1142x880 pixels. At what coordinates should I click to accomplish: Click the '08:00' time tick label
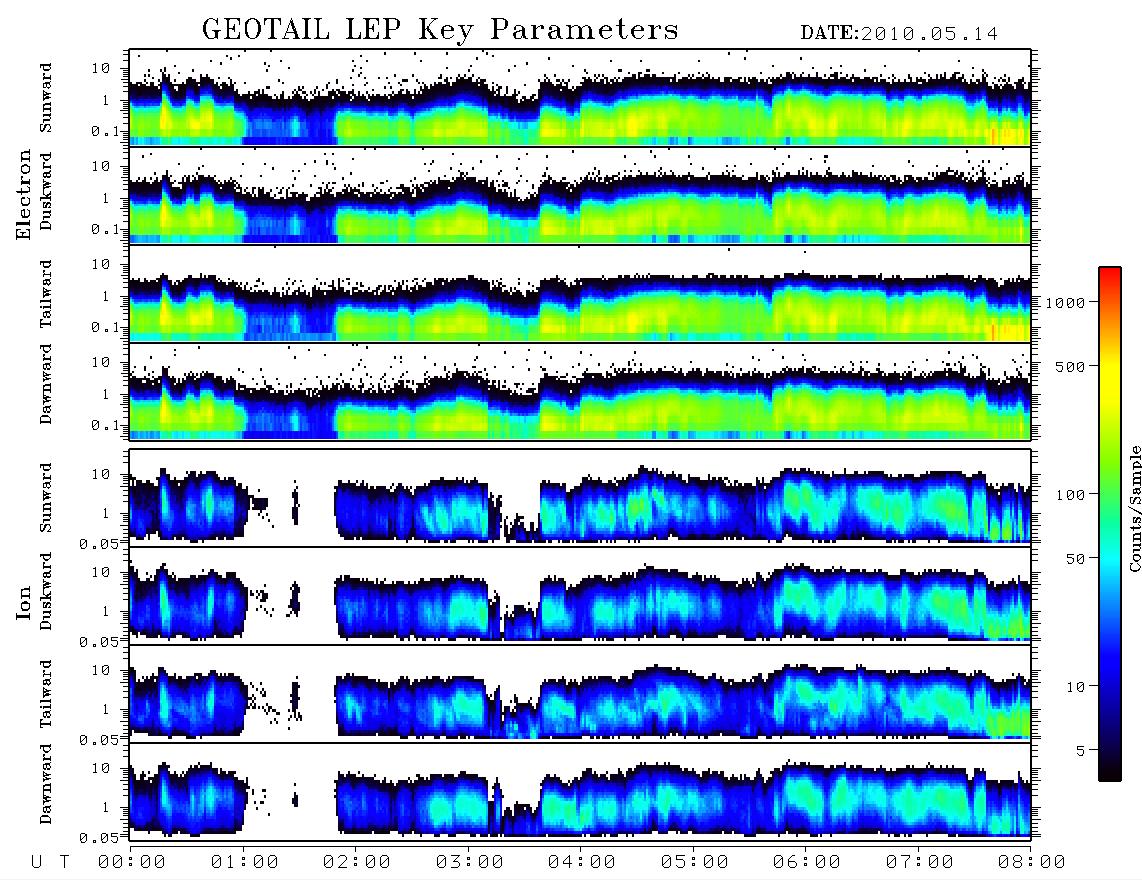point(1031,863)
